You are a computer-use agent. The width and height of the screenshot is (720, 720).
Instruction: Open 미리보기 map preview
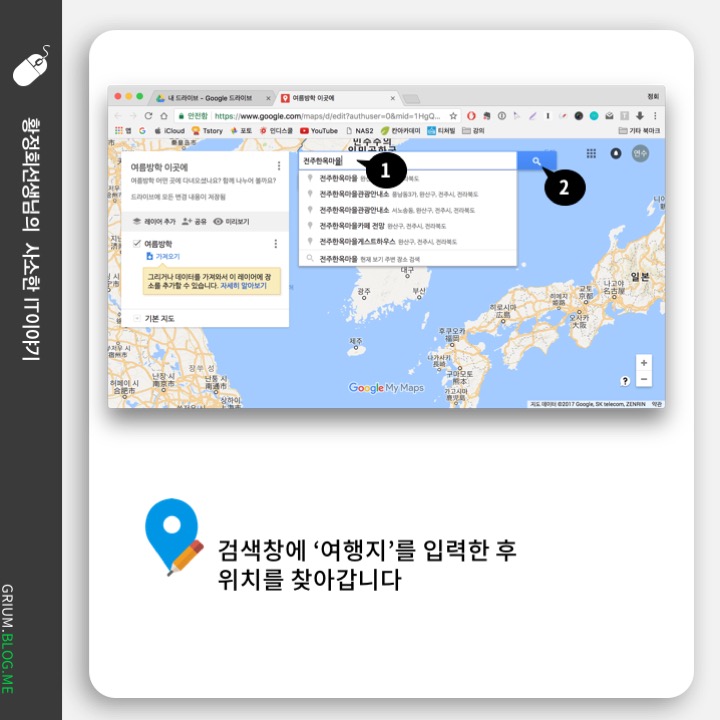[231, 221]
